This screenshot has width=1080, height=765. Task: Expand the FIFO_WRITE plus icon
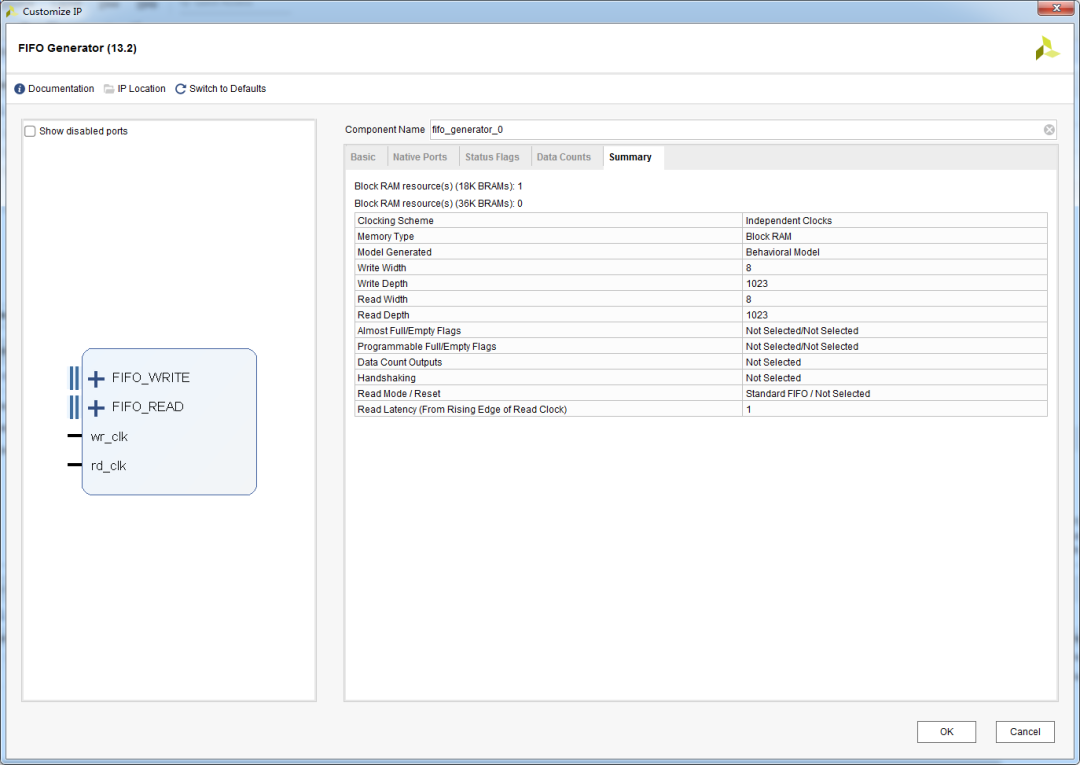tap(96, 378)
